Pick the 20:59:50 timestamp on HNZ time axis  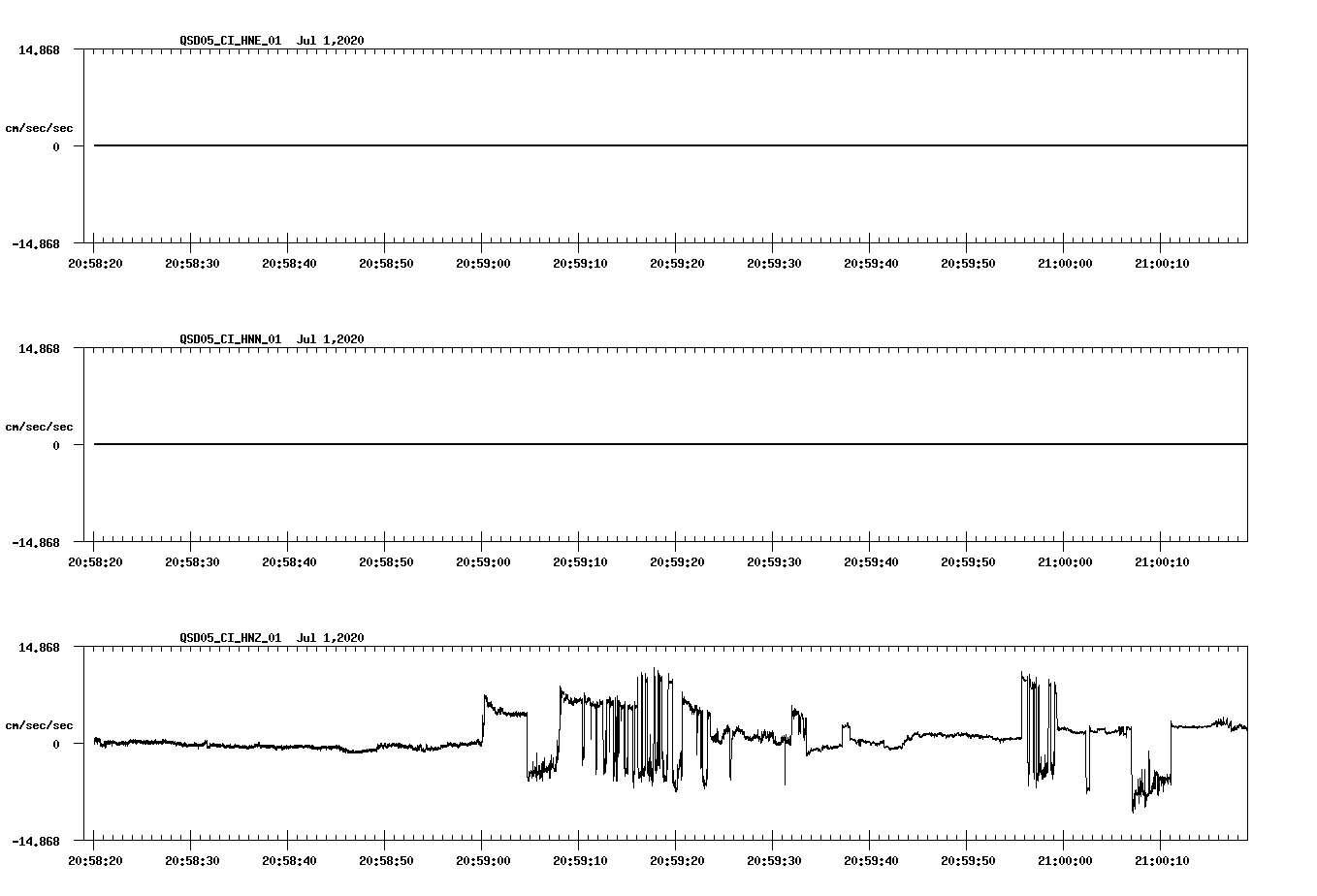pyautogui.click(x=968, y=860)
